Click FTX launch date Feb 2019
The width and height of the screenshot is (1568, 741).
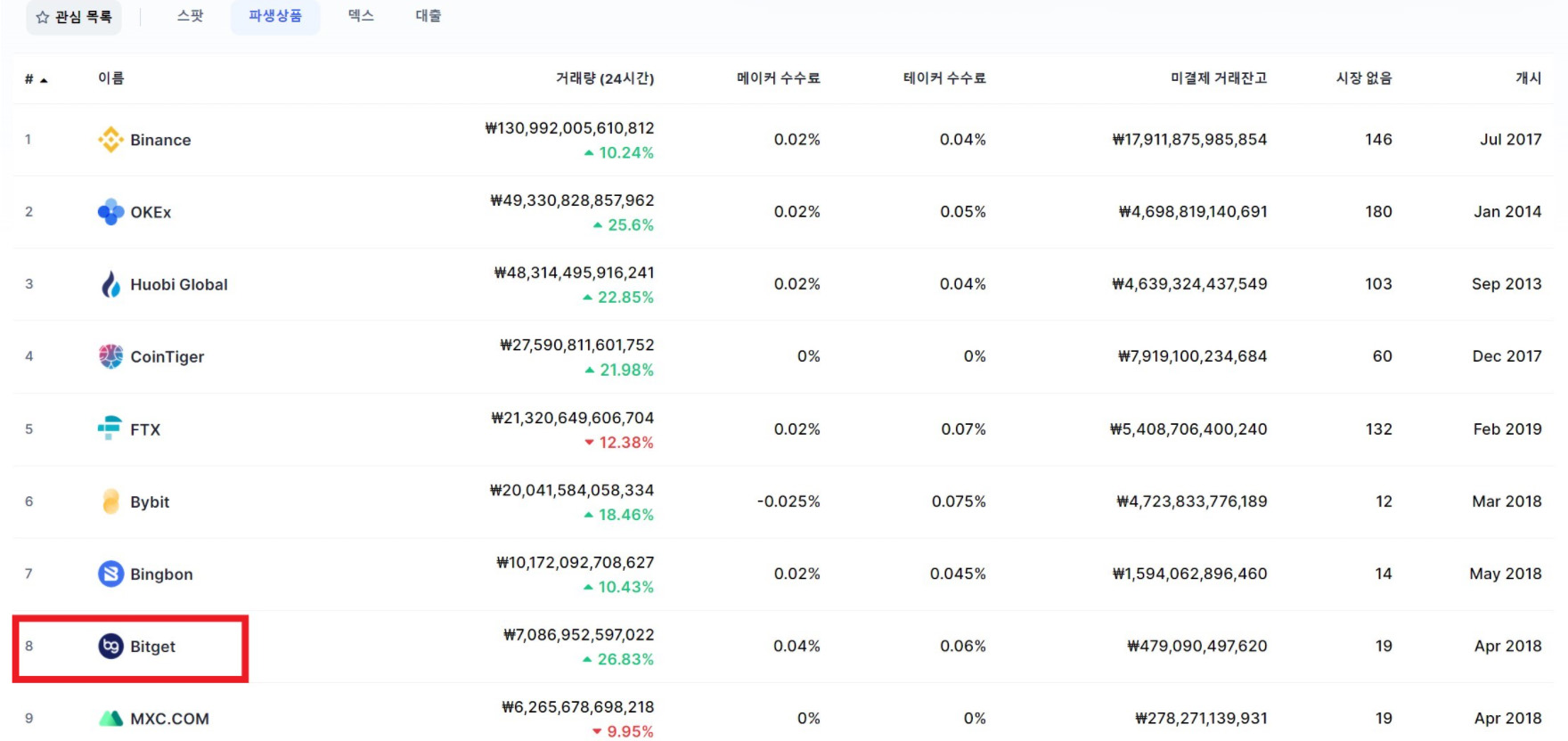coord(1507,429)
